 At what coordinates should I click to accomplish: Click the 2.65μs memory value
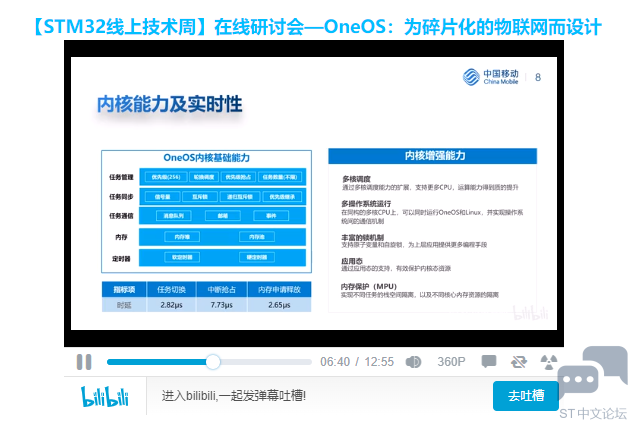(279, 305)
